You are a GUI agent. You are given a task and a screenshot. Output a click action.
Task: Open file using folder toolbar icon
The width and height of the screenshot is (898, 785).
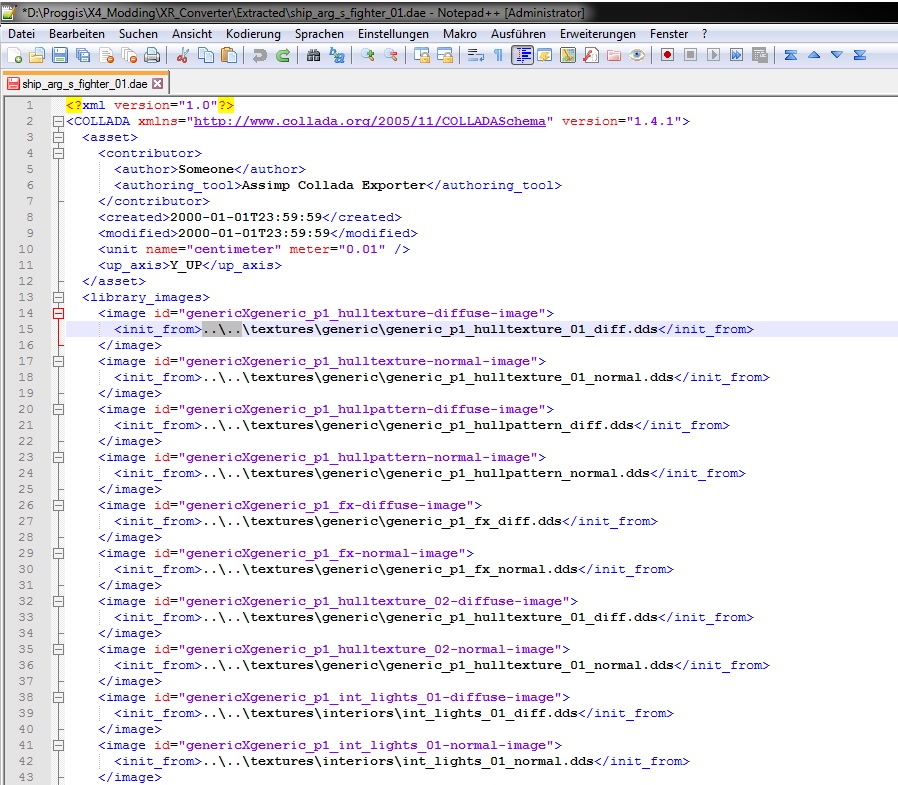coord(37,56)
